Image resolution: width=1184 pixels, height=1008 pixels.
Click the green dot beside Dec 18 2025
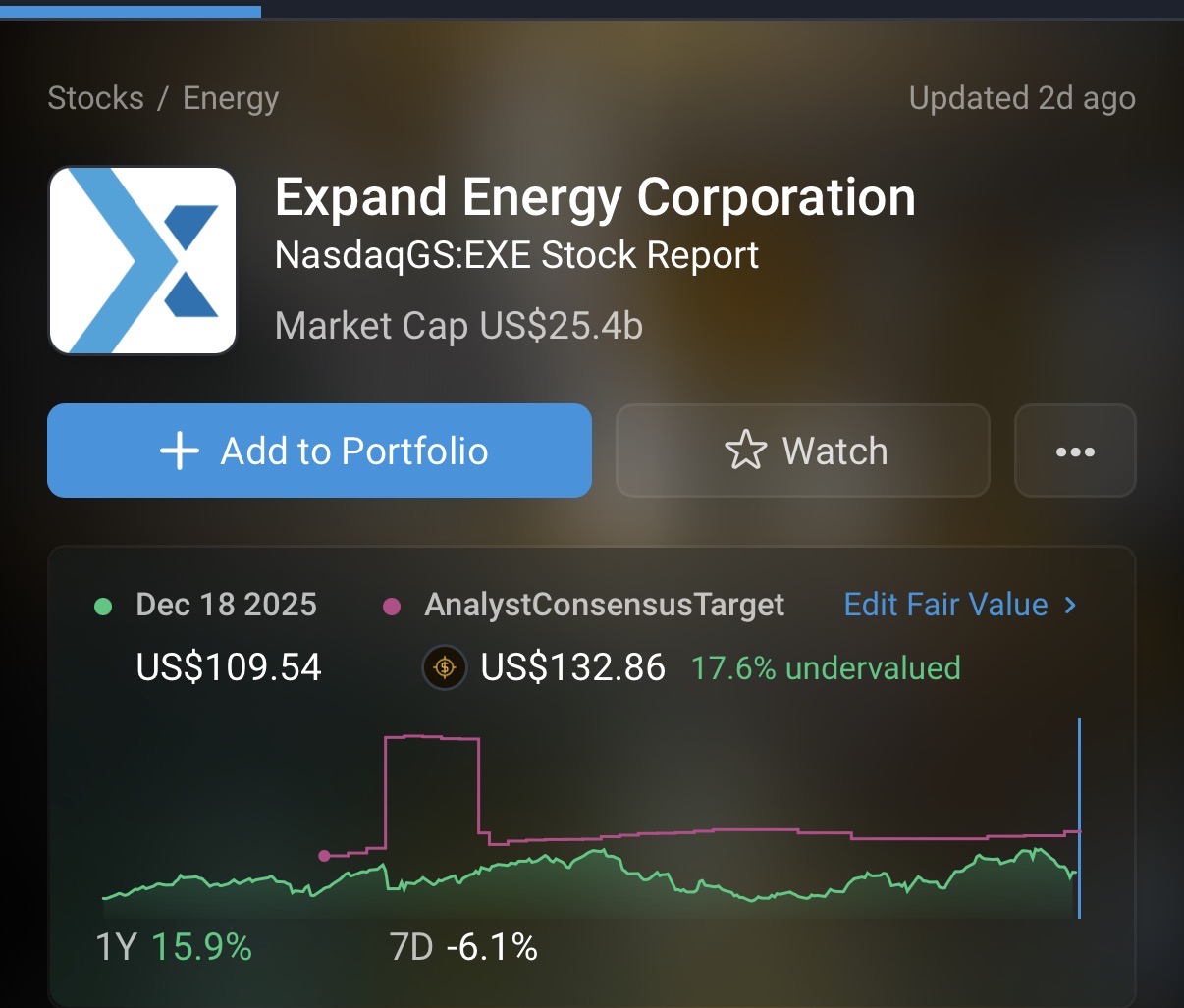pyautogui.click(x=103, y=607)
